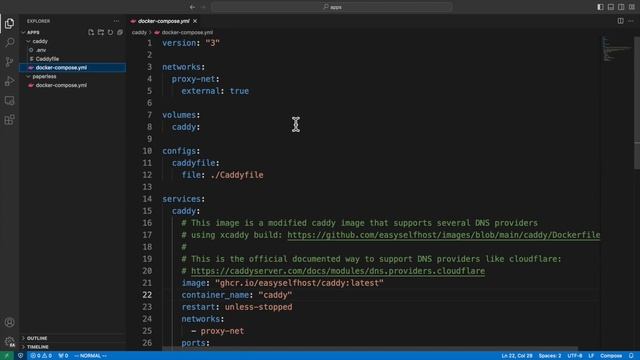
Task: Click './Caddyfile' value on line 12
Action: [x=237, y=175]
